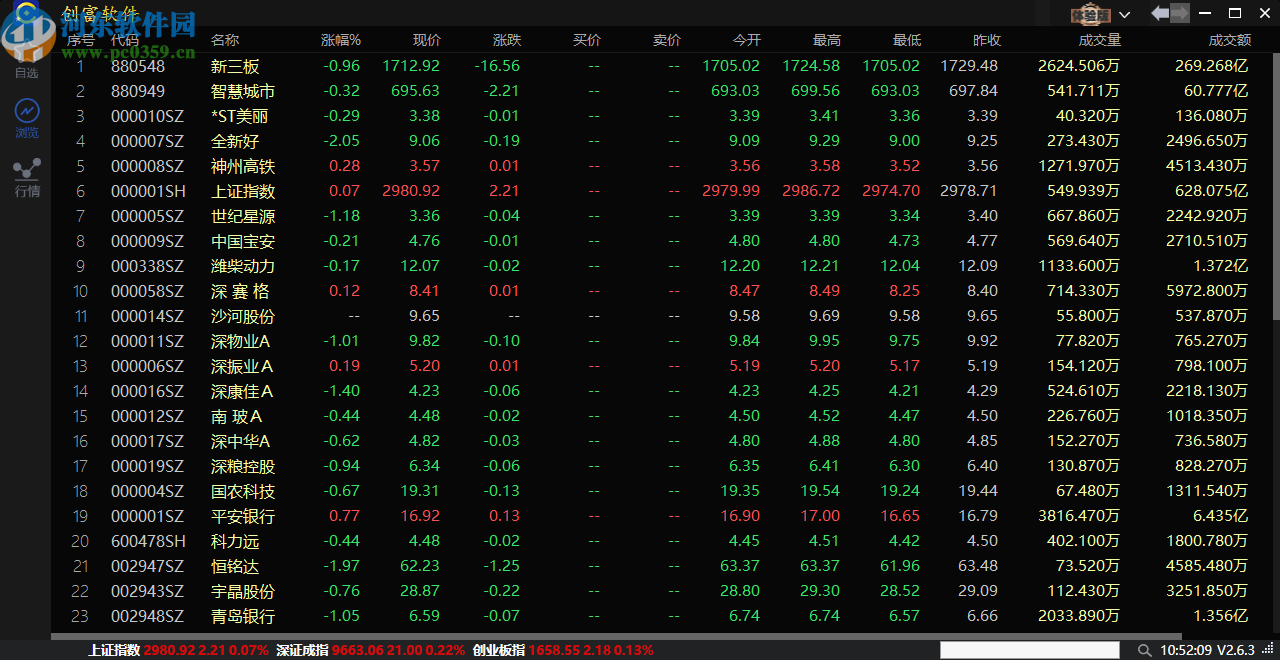
Task: Sort by the 卖价 column header
Action: pyautogui.click(x=666, y=40)
